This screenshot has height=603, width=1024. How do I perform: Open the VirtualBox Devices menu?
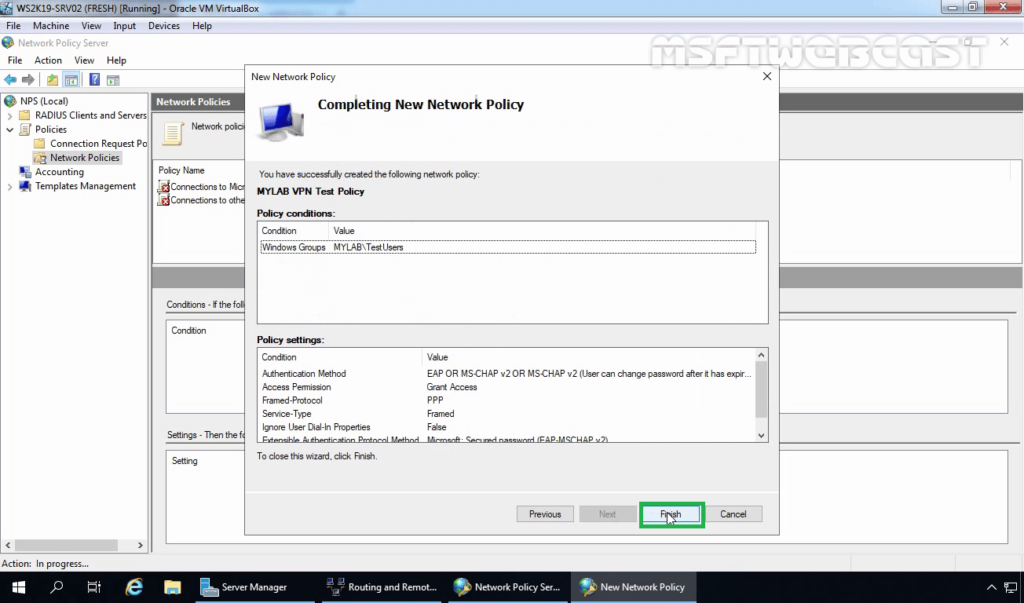pos(163,25)
